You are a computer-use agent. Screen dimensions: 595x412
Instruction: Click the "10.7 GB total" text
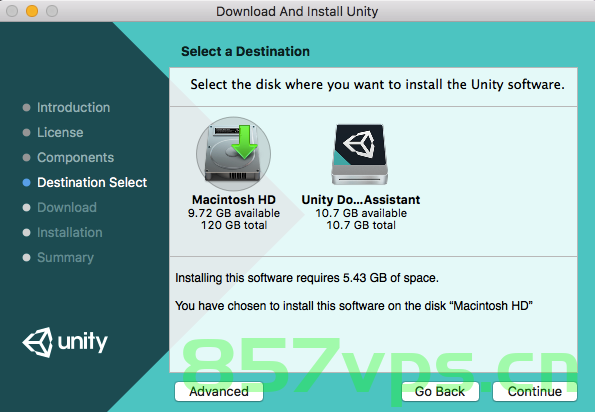click(x=361, y=225)
